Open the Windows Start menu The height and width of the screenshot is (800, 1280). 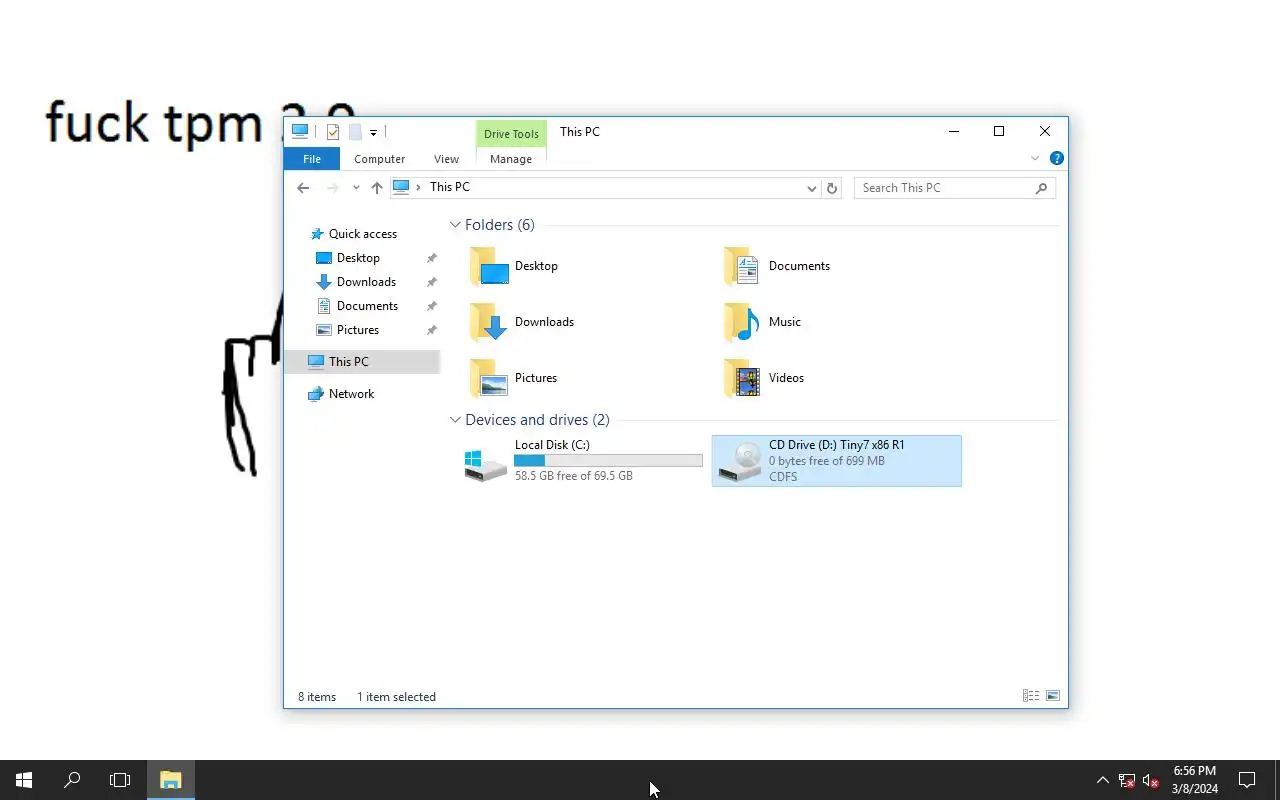tap(24, 780)
